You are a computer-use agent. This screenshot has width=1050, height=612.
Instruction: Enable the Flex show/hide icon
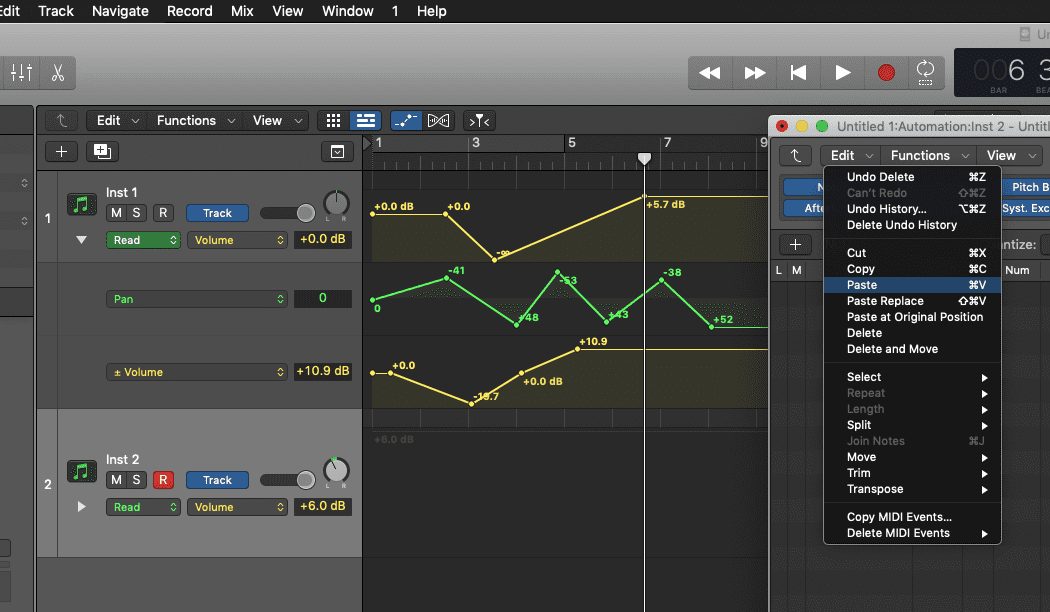(x=438, y=120)
